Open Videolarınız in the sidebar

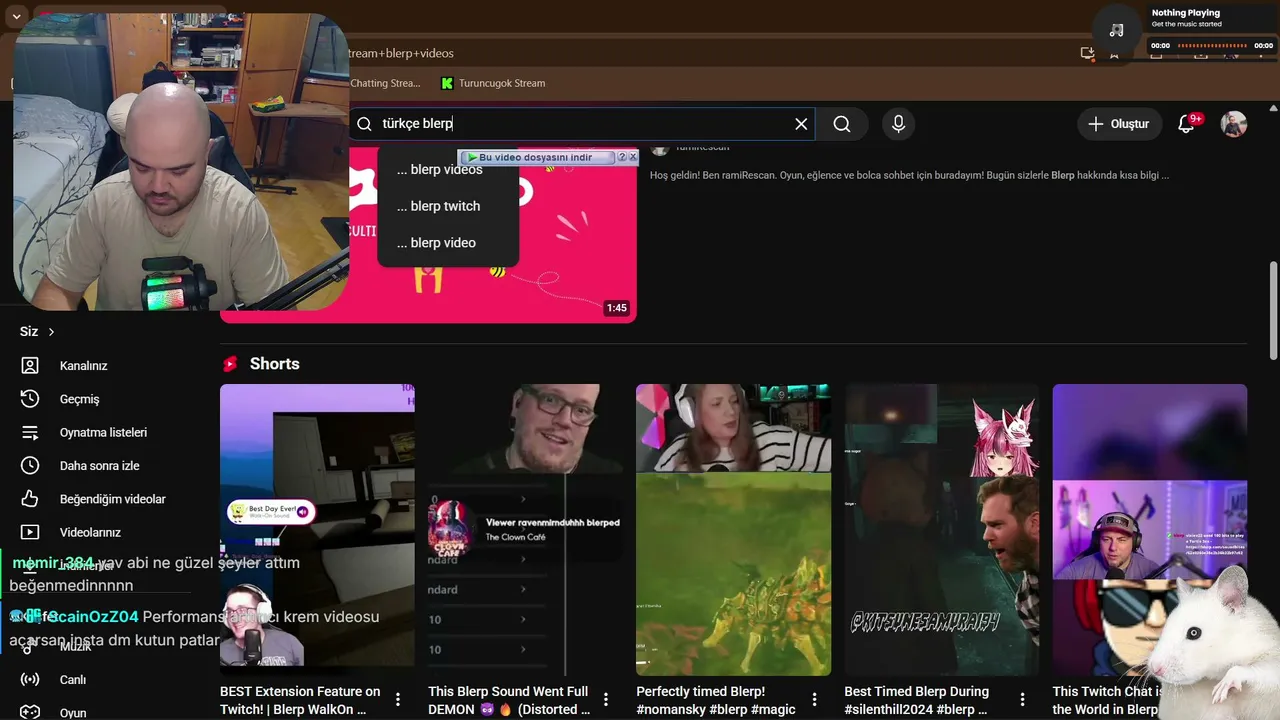coord(90,533)
